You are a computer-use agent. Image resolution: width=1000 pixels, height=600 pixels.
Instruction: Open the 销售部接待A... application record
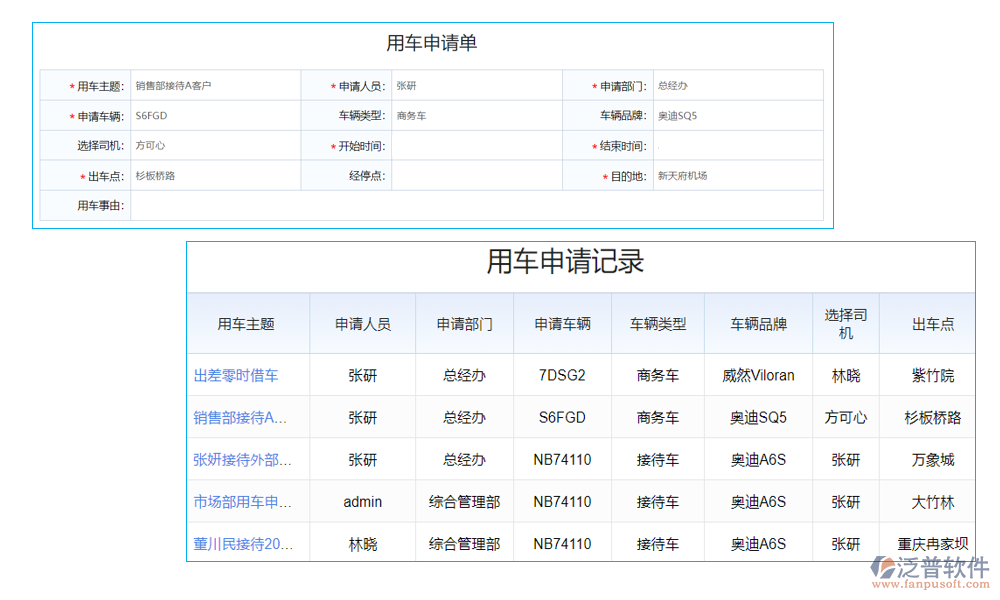click(238, 417)
